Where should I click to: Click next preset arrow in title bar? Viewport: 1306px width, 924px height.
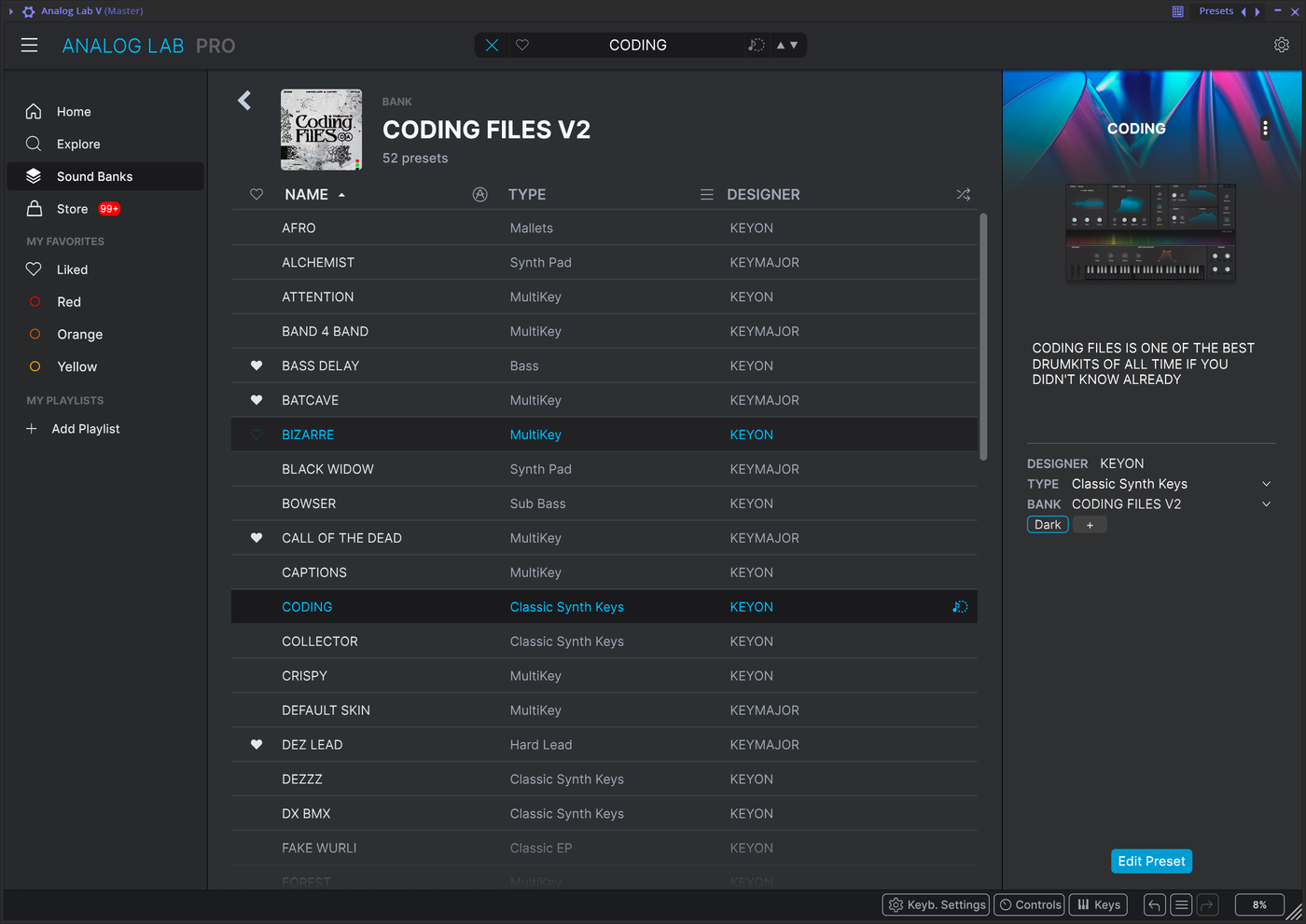[x=1257, y=11]
